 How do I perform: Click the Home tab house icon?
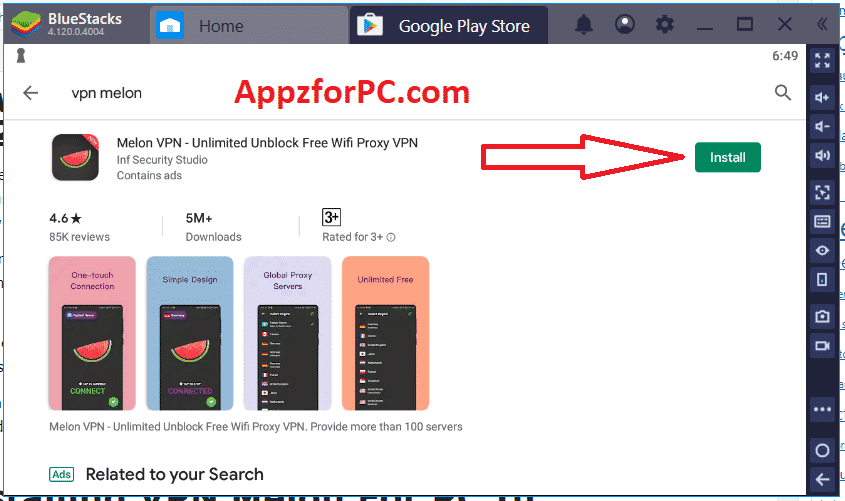click(170, 25)
